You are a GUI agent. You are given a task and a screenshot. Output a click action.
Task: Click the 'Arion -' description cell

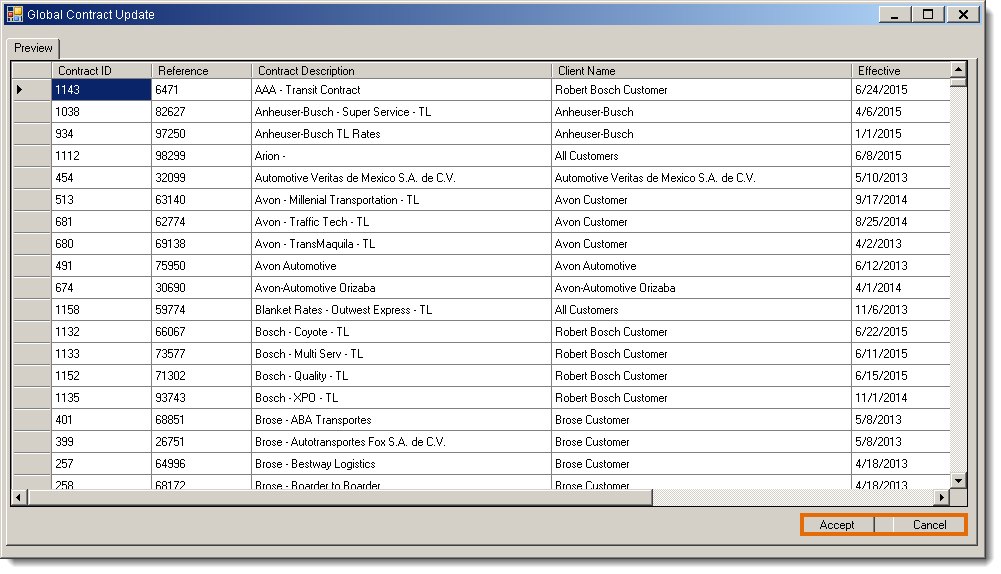click(402, 156)
